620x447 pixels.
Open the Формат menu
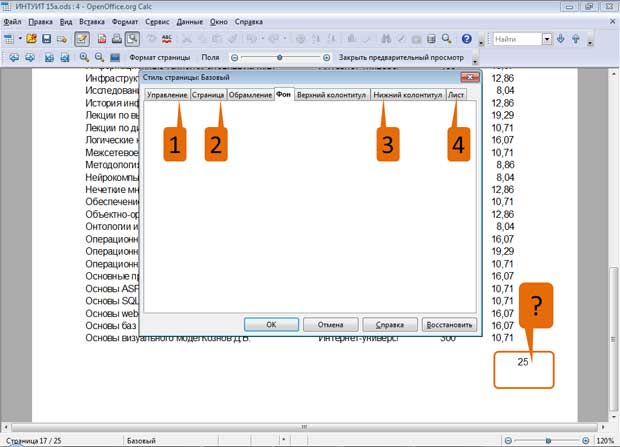tap(125, 22)
